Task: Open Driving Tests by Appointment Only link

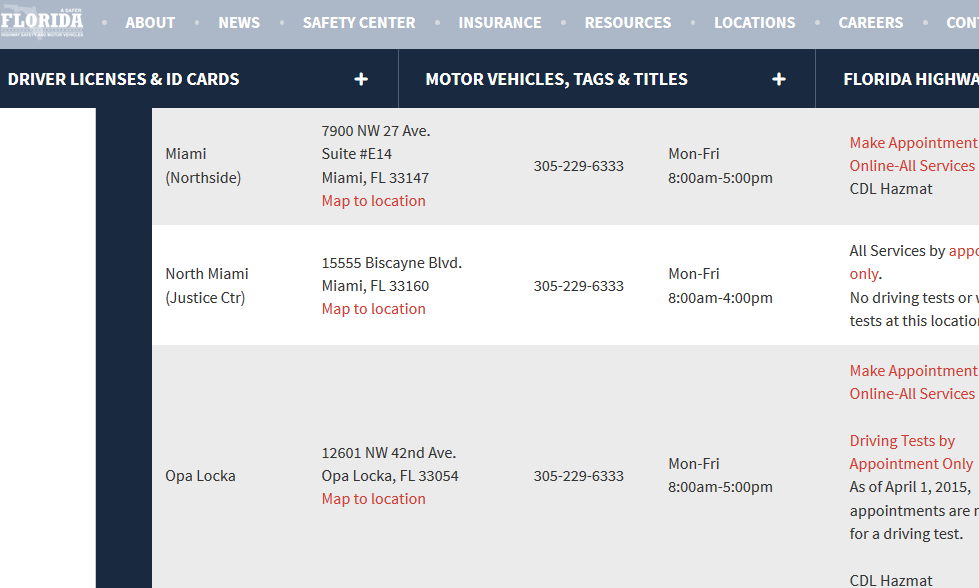Action: coord(911,452)
